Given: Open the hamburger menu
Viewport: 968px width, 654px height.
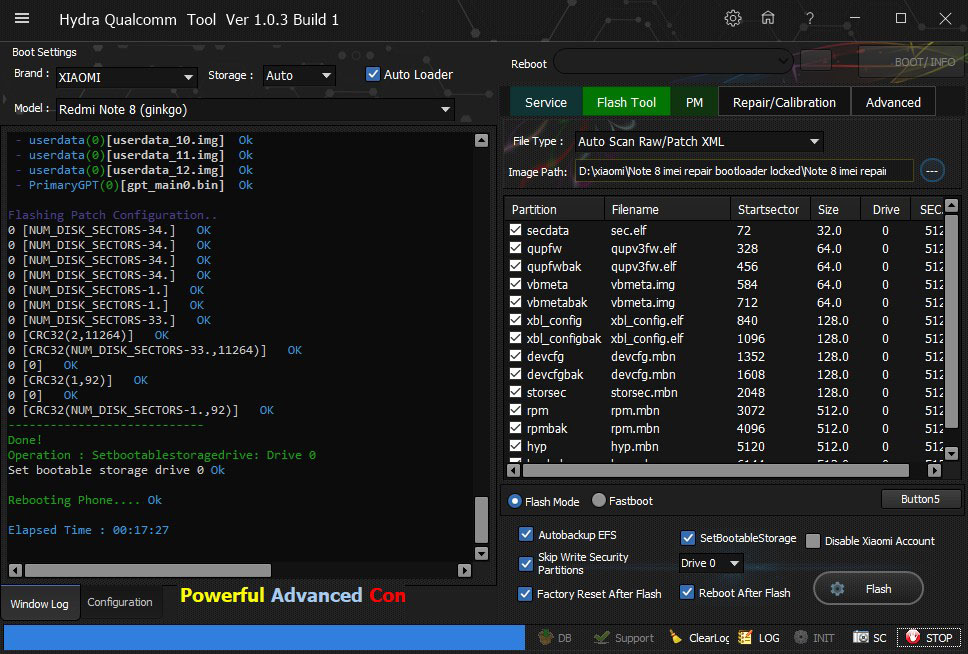Looking at the screenshot, I should point(22,19).
